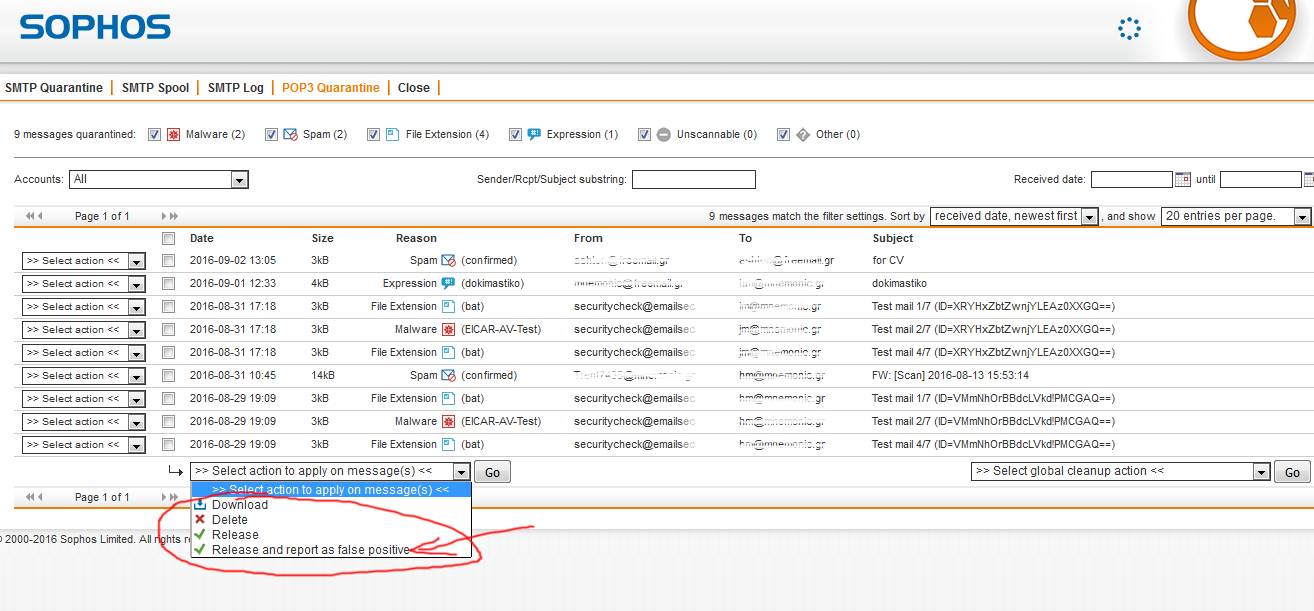Choose Download from the action list
The width and height of the screenshot is (1314, 611).
[x=331, y=505]
